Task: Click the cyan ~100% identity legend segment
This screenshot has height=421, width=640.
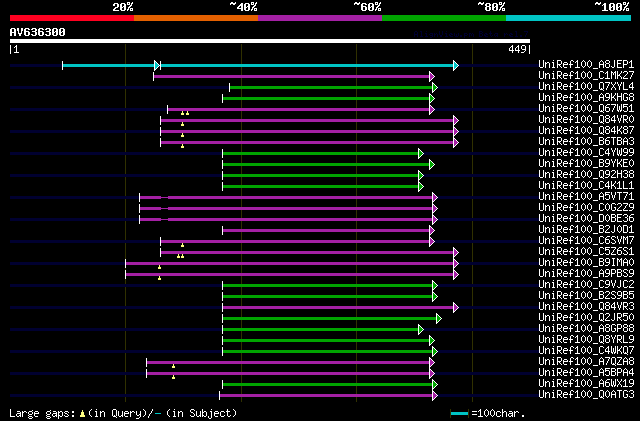Action: [569, 18]
